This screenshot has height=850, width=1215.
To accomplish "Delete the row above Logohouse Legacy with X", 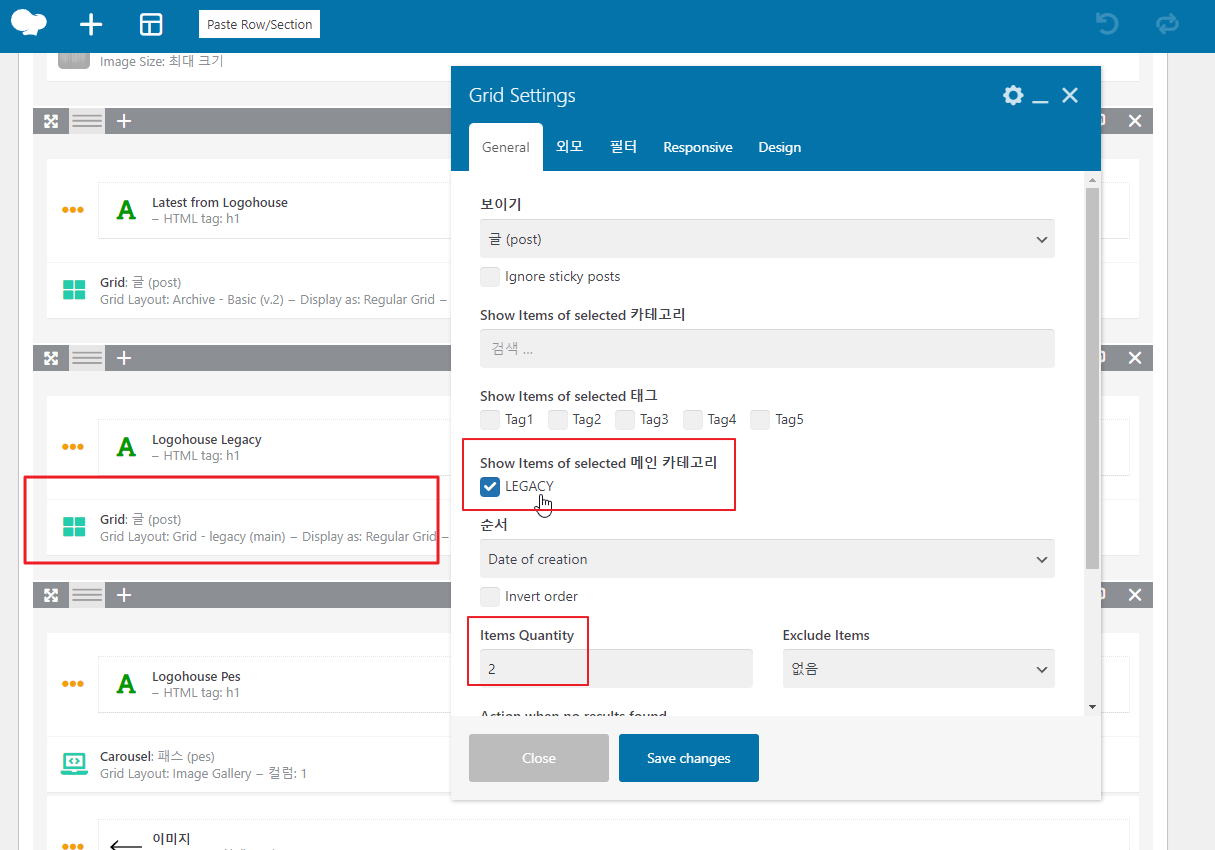I will tap(1135, 358).
